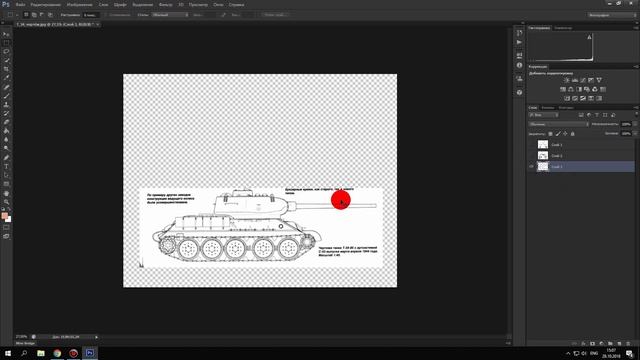Toggle layer filtering switch

636,115
